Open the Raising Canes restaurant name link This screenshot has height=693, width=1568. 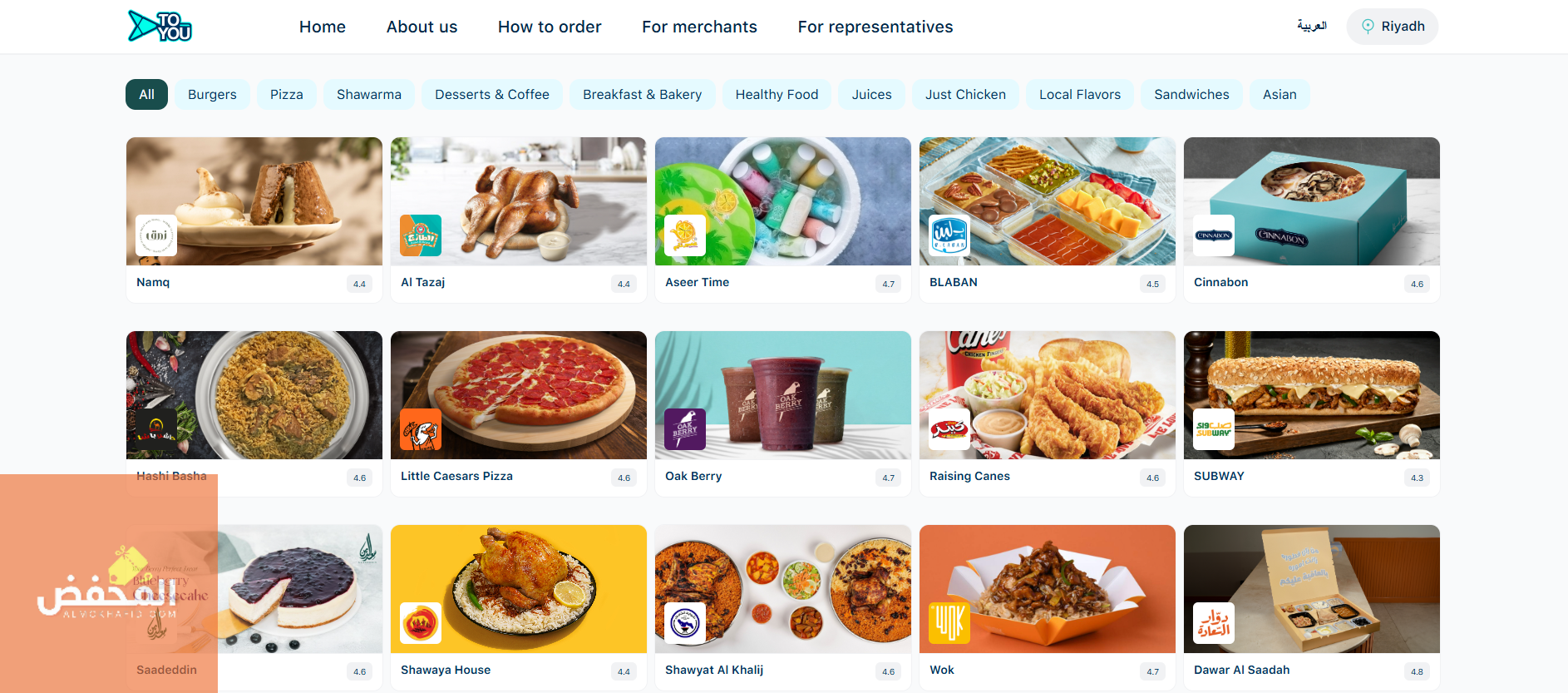pyautogui.click(x=969, y=476)
